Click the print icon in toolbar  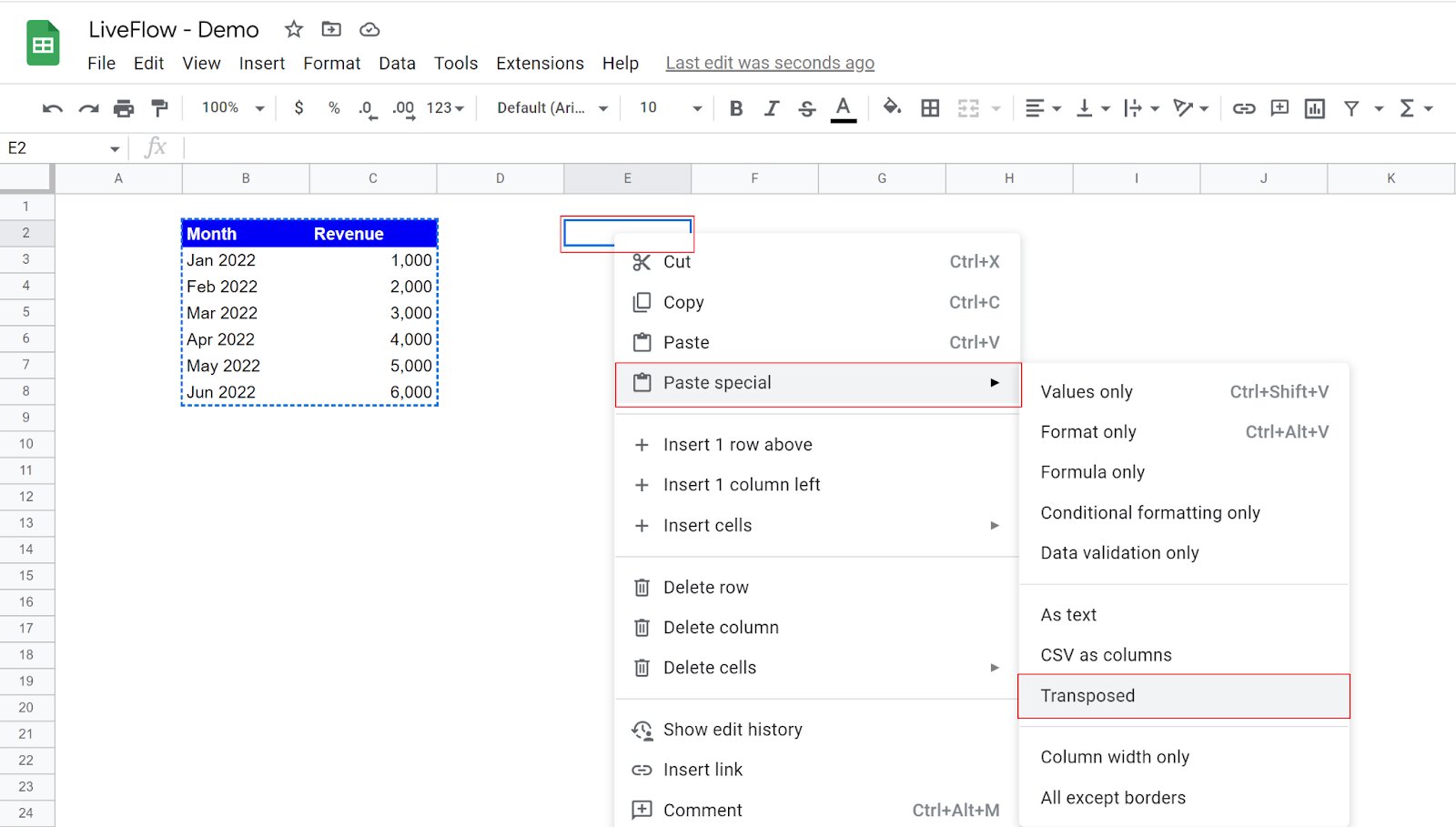coord(124,108)
